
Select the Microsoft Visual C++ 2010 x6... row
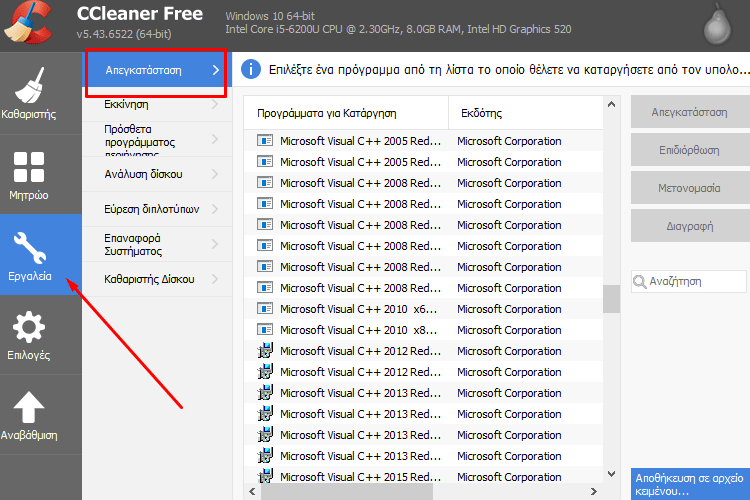(x=423, y=309)
